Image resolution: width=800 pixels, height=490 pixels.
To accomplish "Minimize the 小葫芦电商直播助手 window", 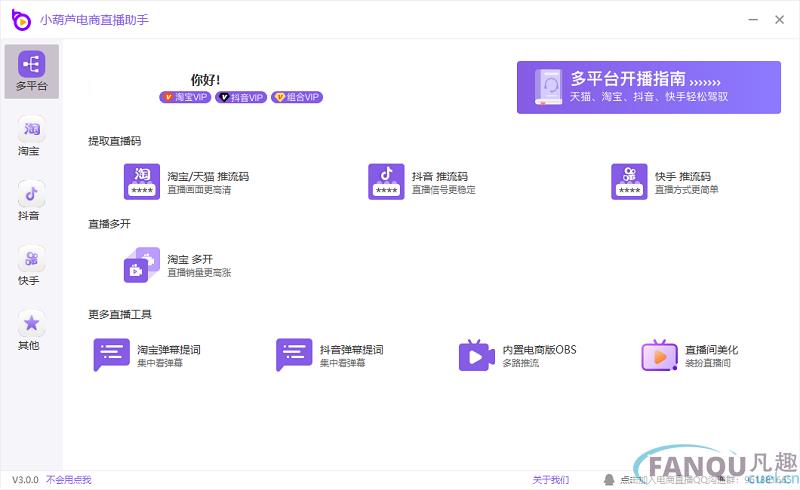I will pos(753,20).
